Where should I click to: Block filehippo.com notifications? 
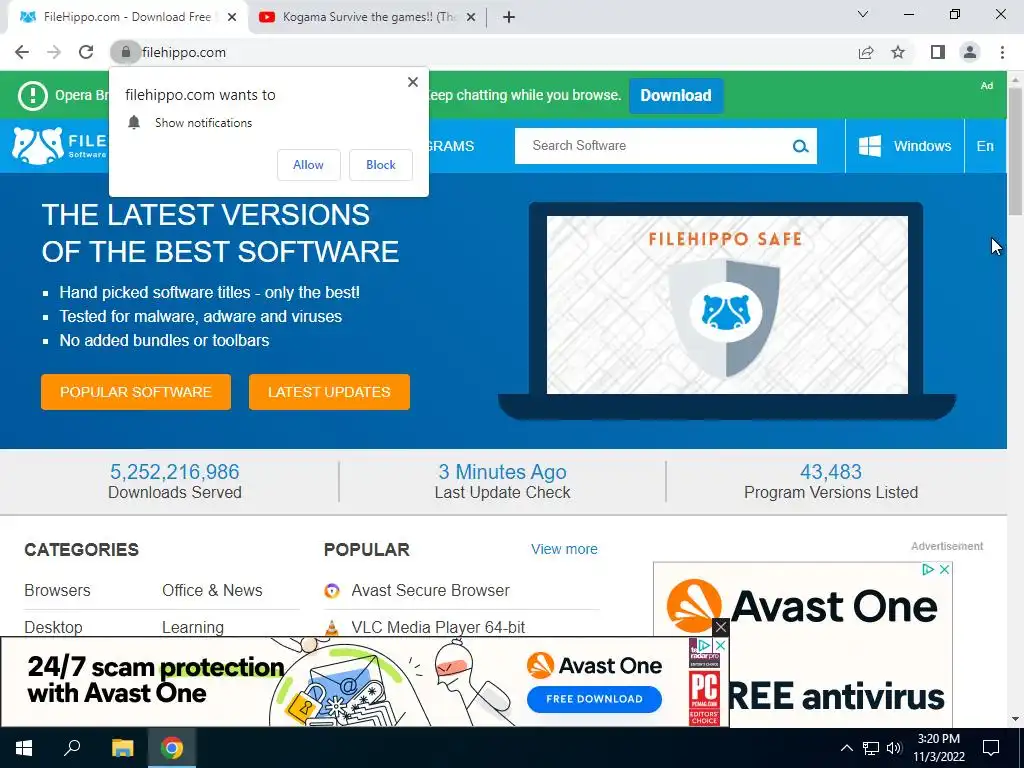[x=381, y=165]
